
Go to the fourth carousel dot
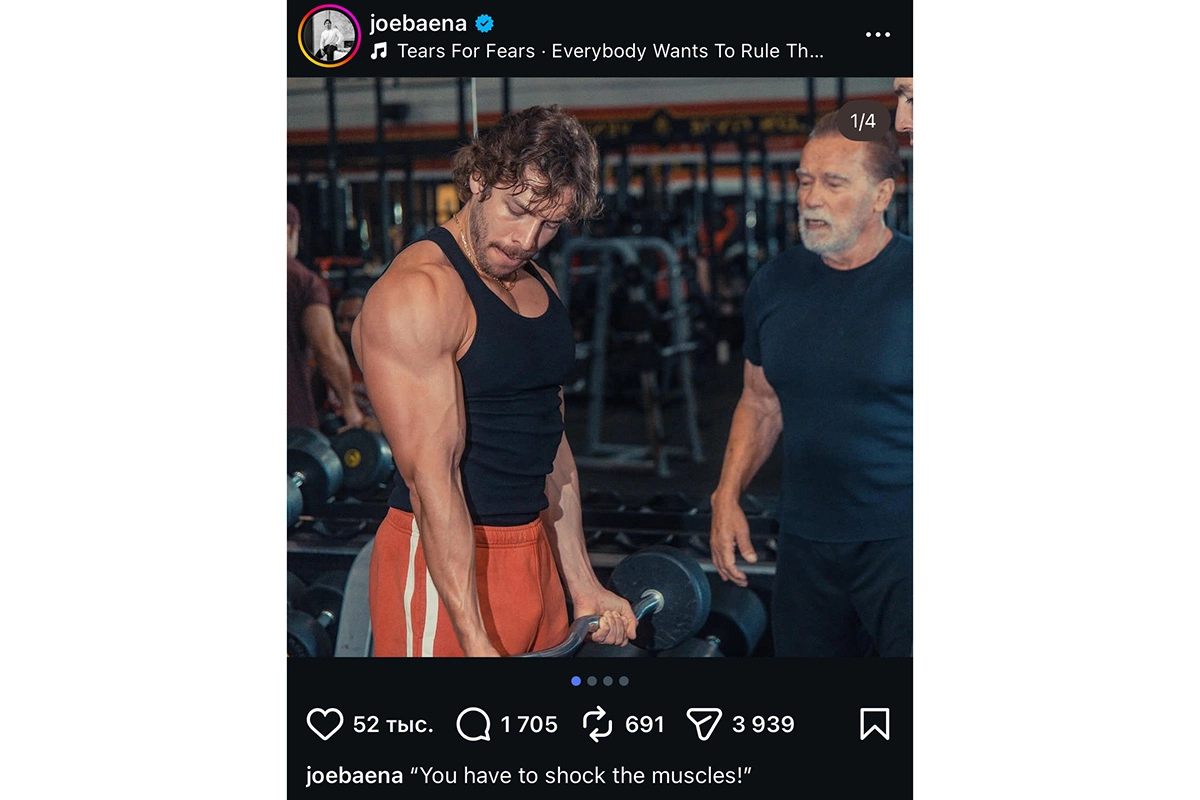(x=624, y=681)
